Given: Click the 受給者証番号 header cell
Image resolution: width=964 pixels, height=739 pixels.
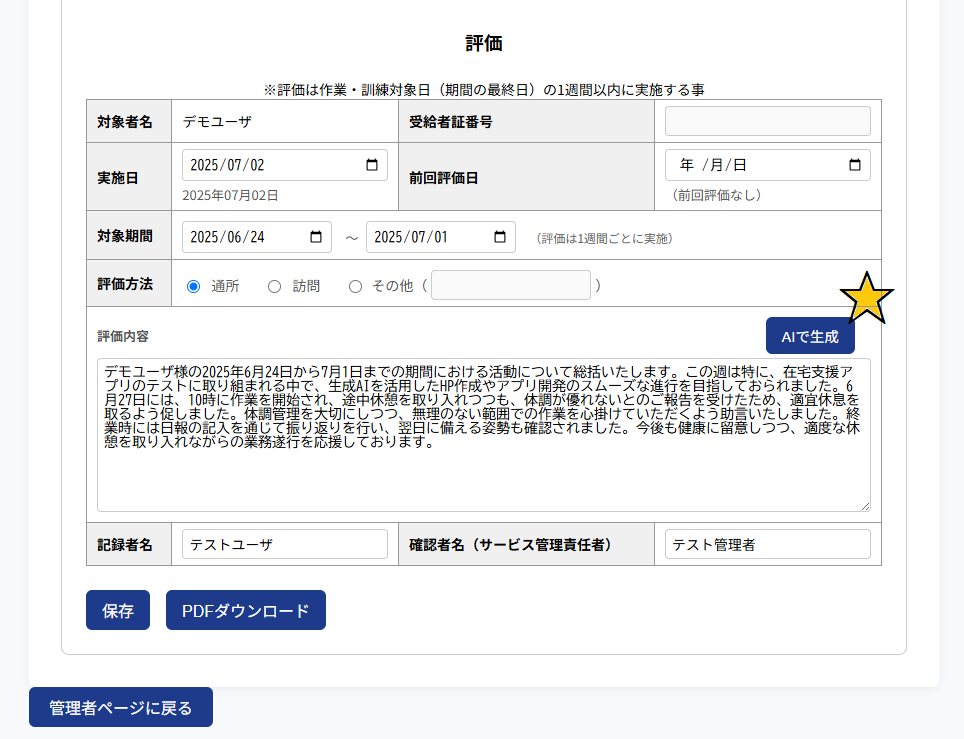Looking at the screenshot, I should (526, 122).
